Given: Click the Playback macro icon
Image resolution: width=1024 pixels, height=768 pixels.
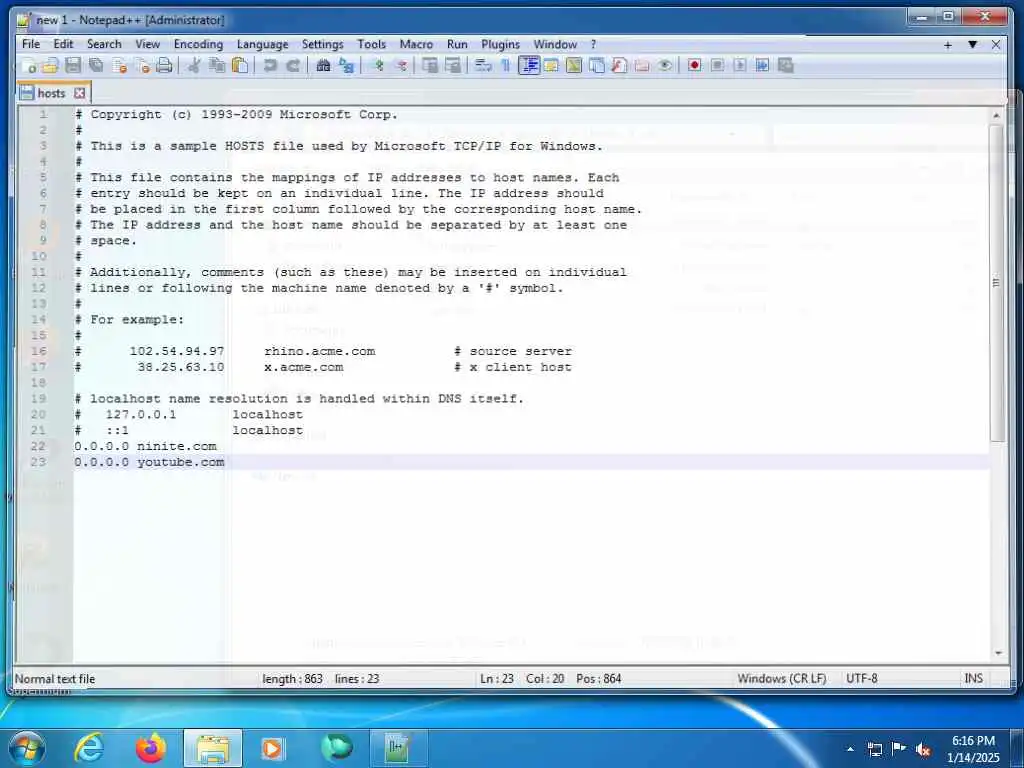Looking at the screenshot, I should [x=740, y=65].
